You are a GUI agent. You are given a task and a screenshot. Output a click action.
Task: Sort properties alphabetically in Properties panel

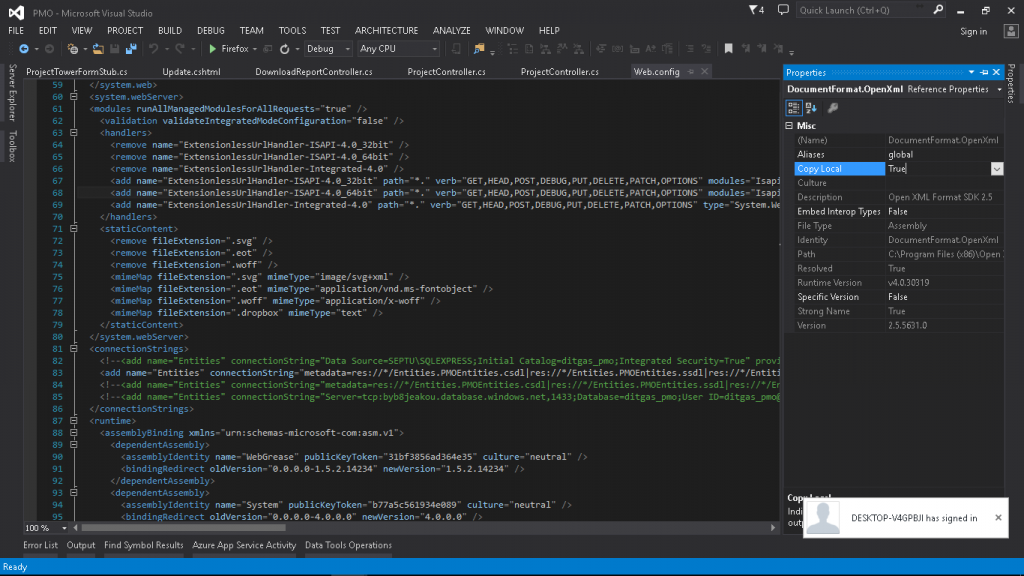(x=811, y=108)
